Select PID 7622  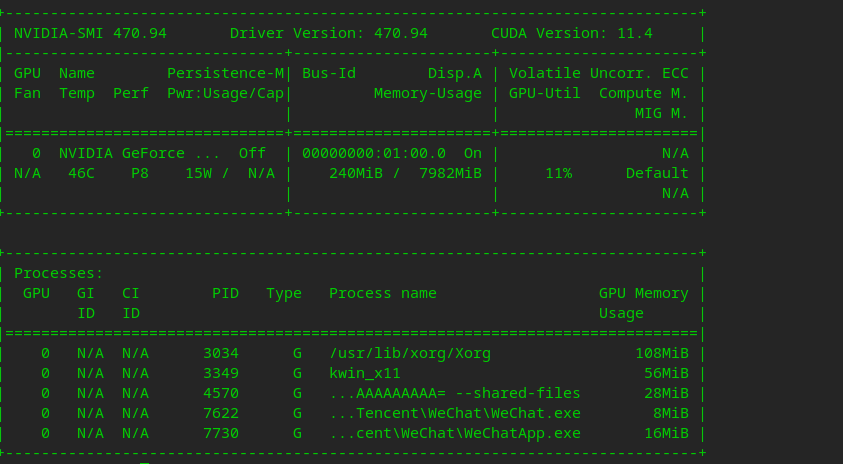(x=221, y=413)
